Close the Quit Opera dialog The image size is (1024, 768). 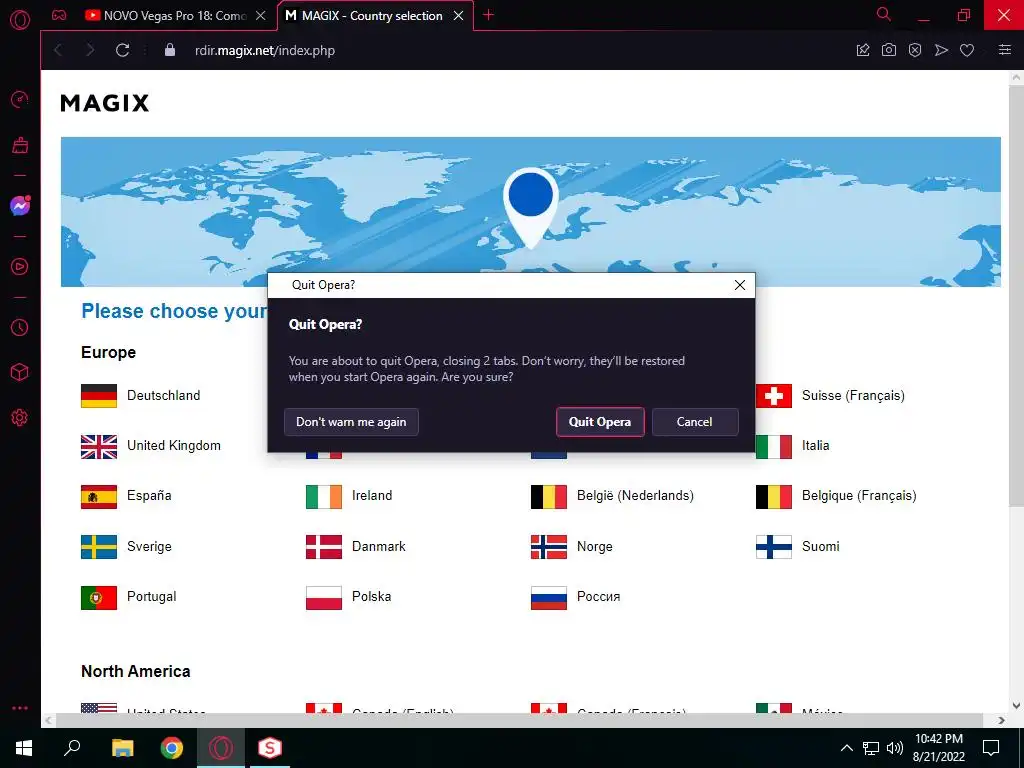[740, 285]
